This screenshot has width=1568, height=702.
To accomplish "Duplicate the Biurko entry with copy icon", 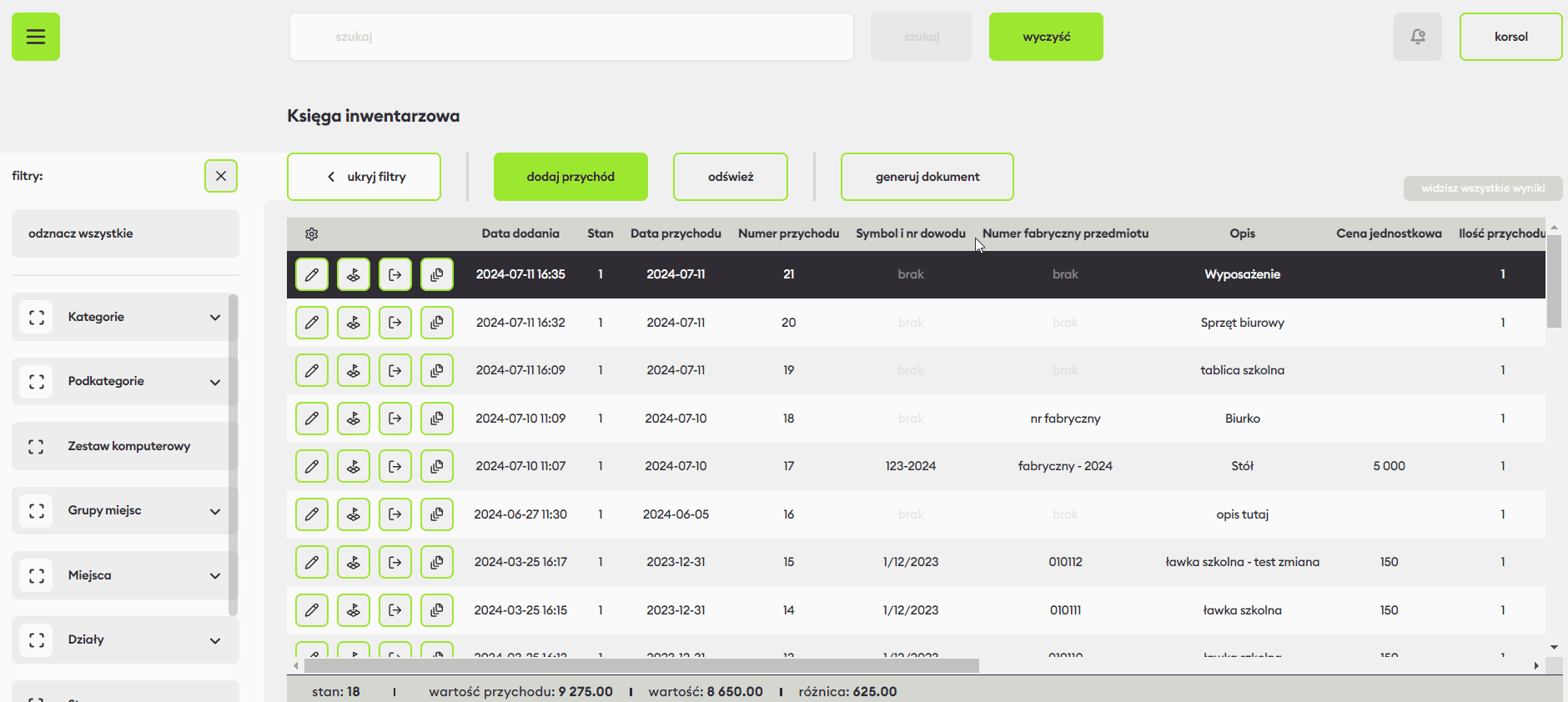I will pos(437,419).
